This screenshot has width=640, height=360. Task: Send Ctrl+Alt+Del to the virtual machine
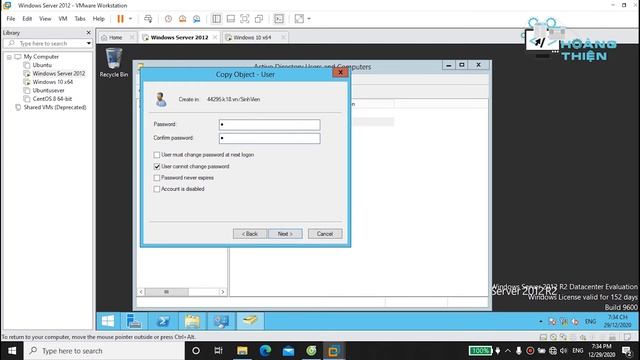148,19
